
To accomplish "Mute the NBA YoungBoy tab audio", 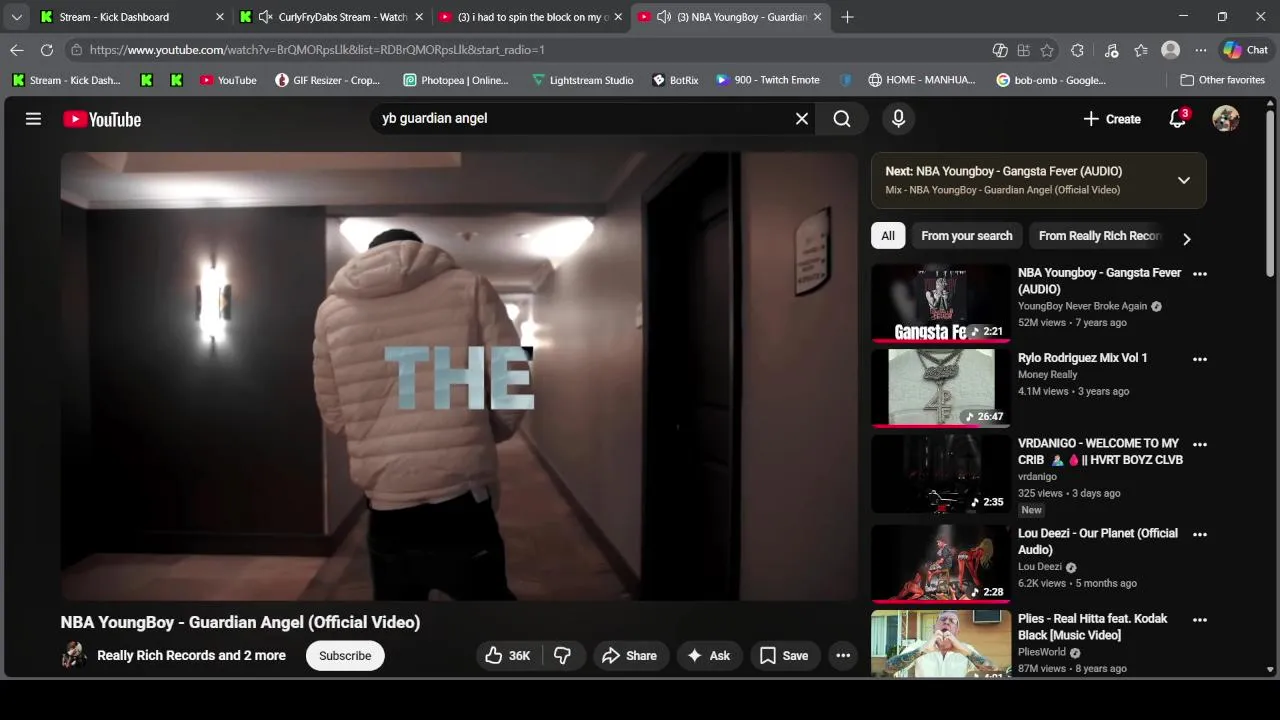I will pyautogui.click(x=664, y=17).
